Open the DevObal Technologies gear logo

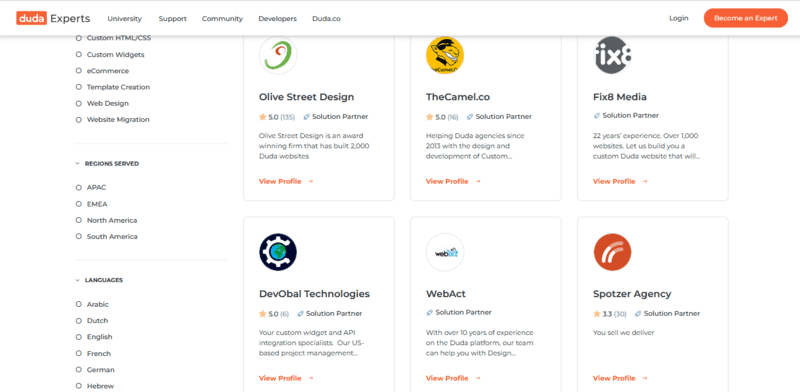[278, 252]
